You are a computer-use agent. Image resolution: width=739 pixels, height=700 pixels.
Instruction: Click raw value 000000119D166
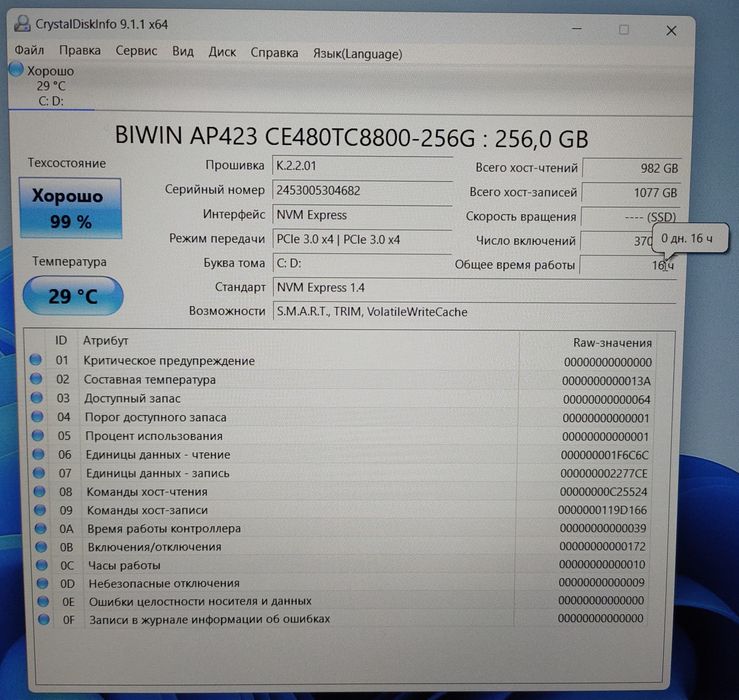[602, 510]
